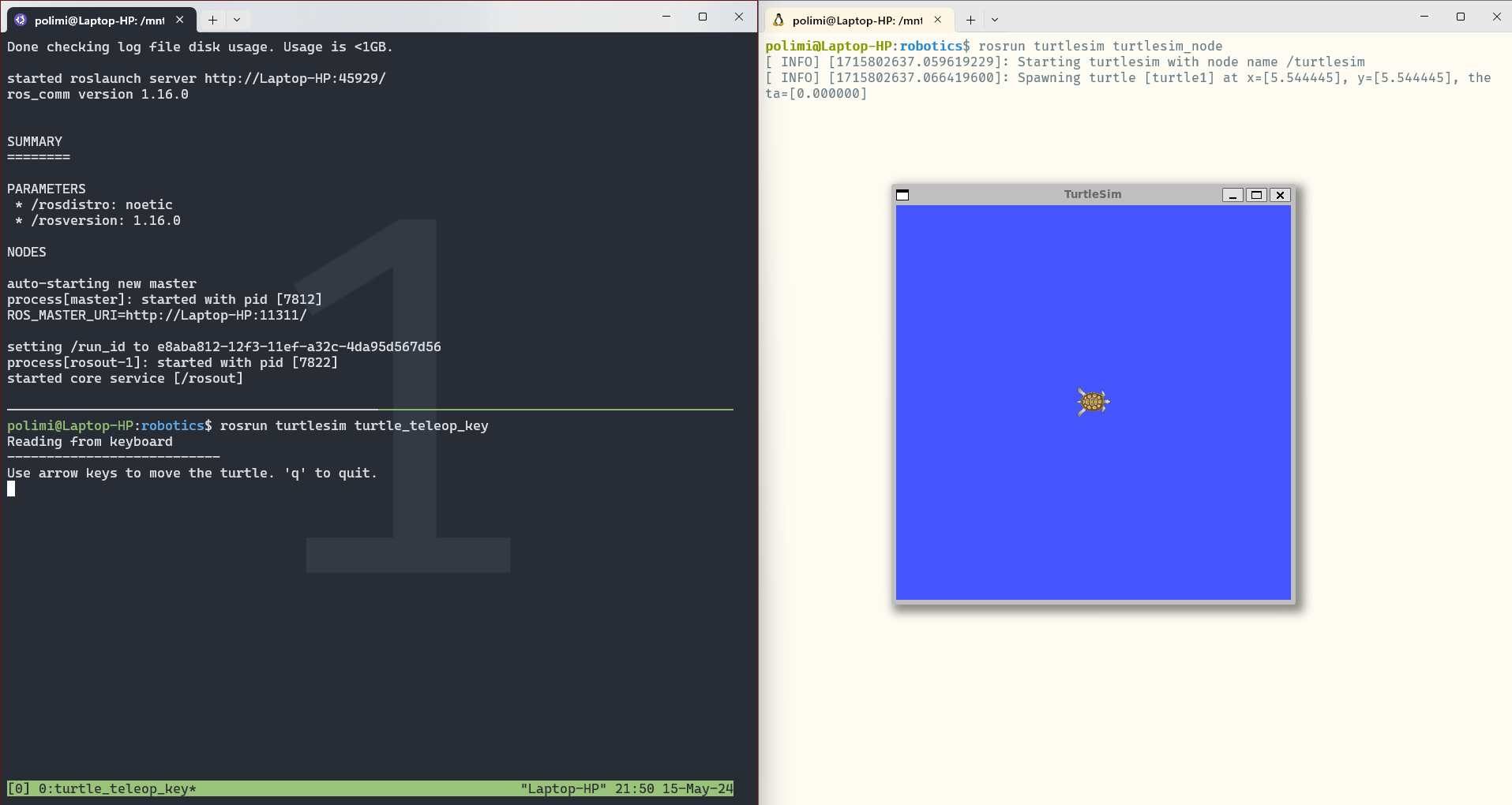
Task: Click the turtle in the TurtleSim canvas
Action: coord(1093,402)
